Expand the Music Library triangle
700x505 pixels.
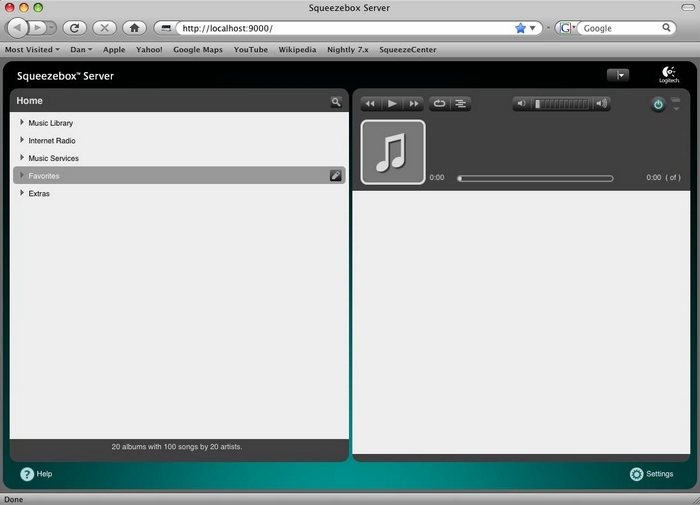[x=22, y=122]
